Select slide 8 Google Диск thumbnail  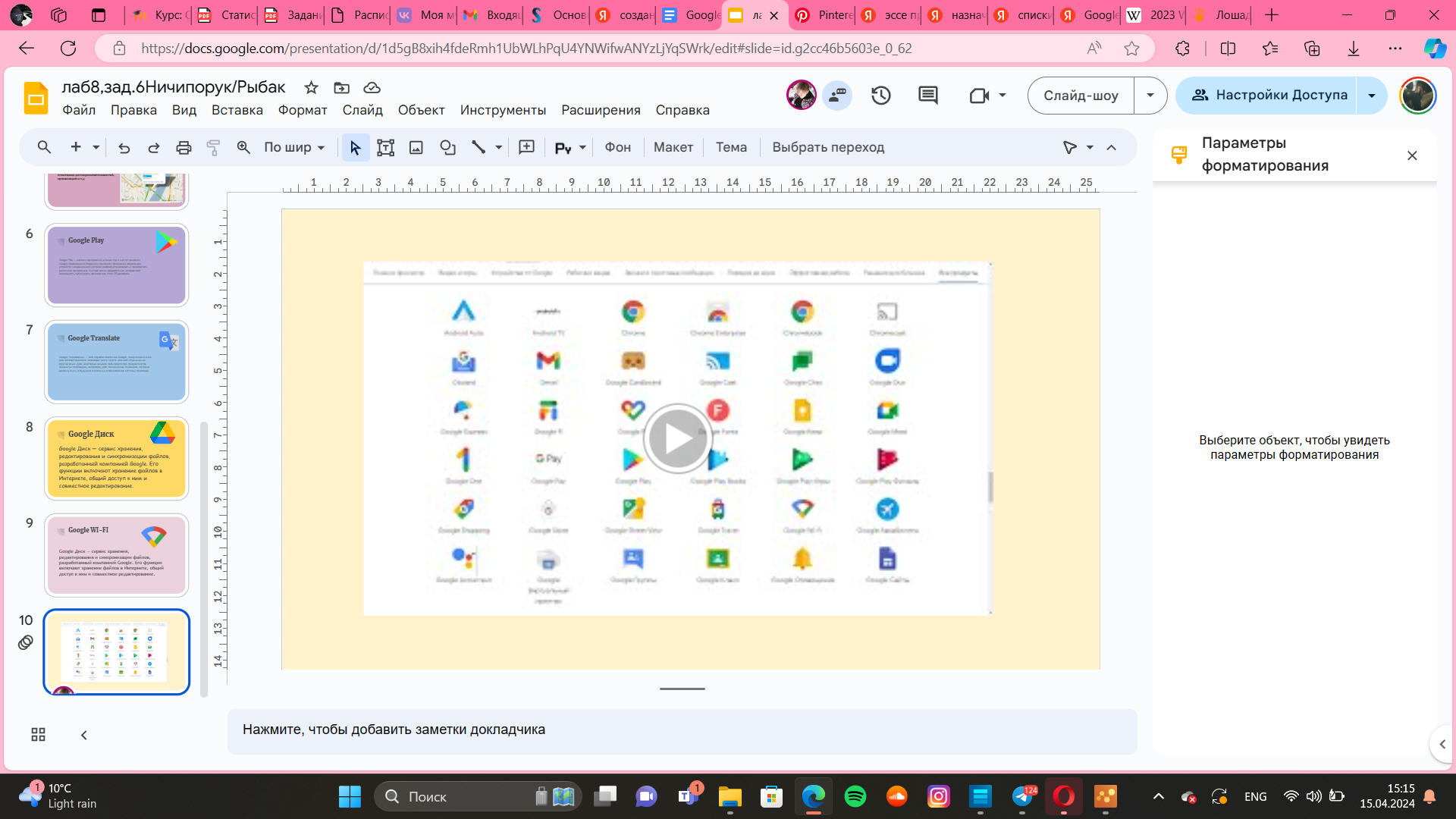[116, 458]
